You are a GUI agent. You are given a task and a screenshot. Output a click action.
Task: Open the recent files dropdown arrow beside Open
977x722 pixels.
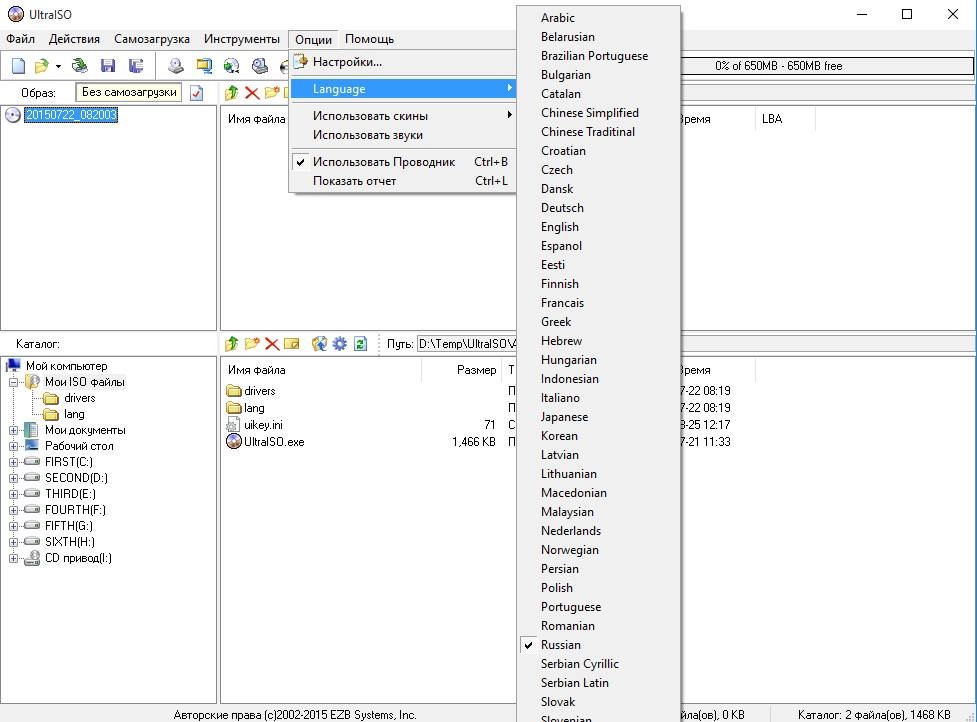coord(58,66)
